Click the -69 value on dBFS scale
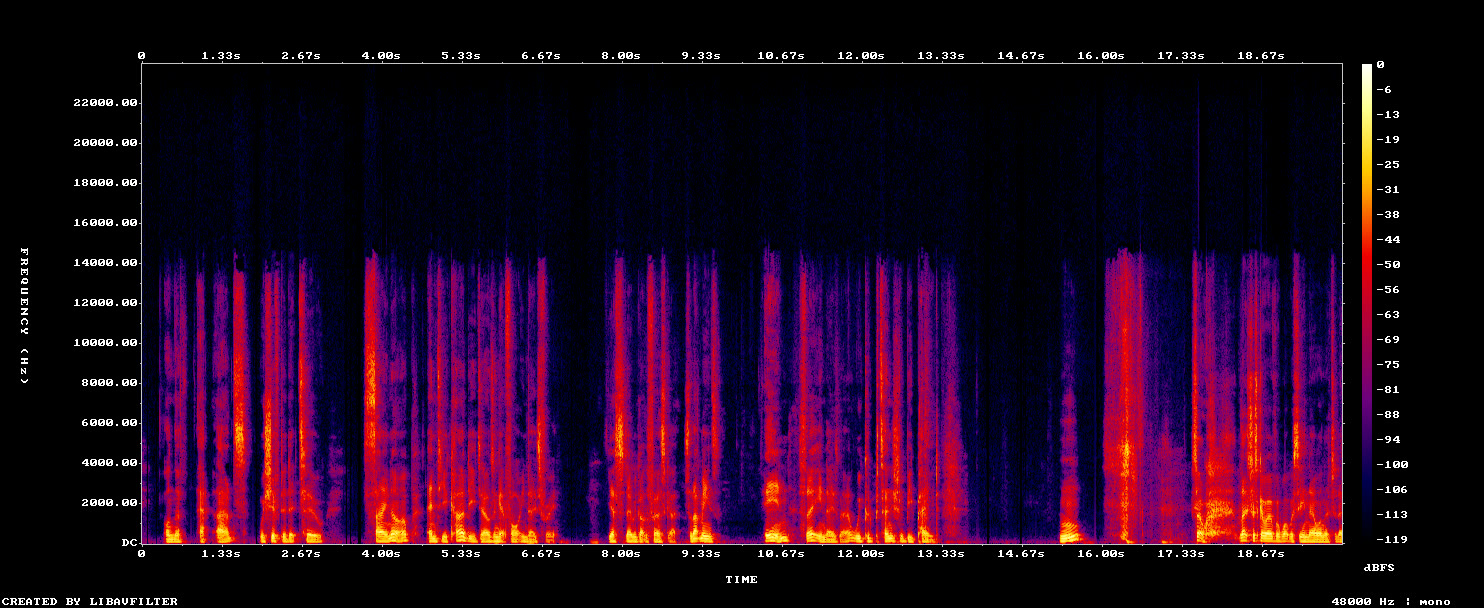 [1388, 340]
